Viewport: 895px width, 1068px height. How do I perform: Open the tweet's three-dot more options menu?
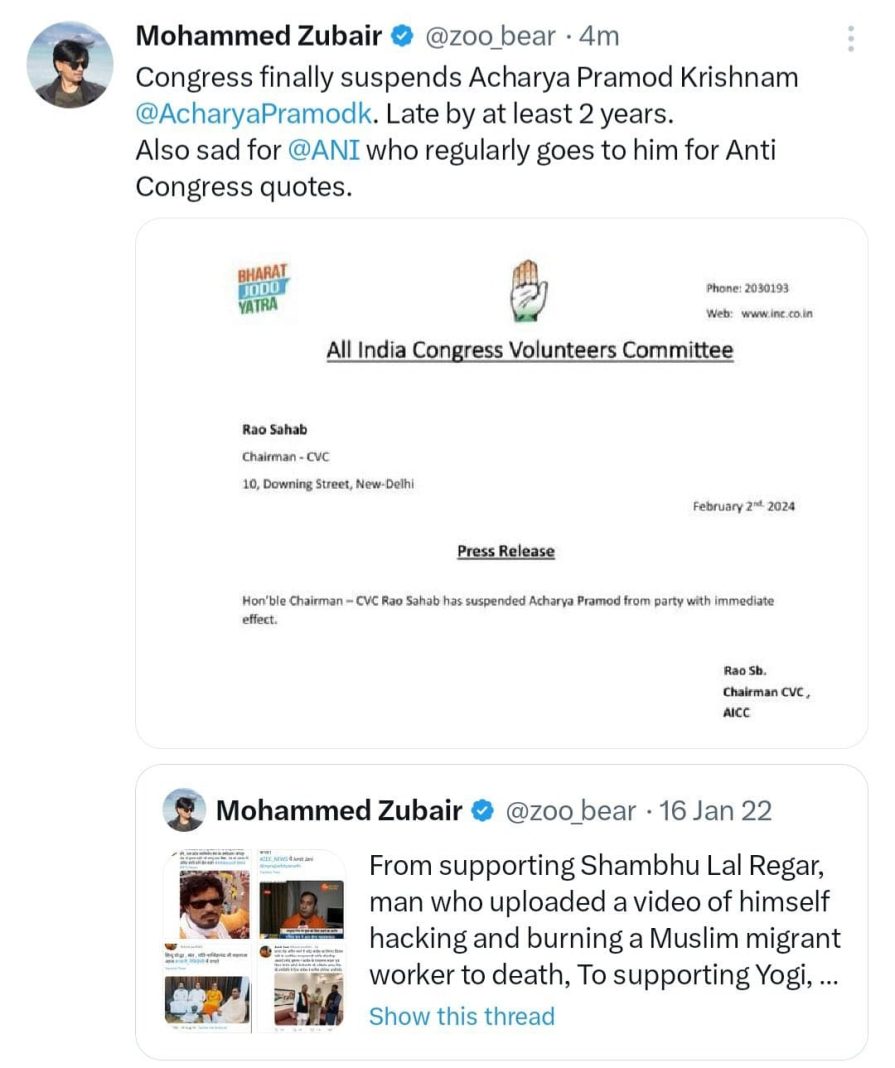[851, 39]
